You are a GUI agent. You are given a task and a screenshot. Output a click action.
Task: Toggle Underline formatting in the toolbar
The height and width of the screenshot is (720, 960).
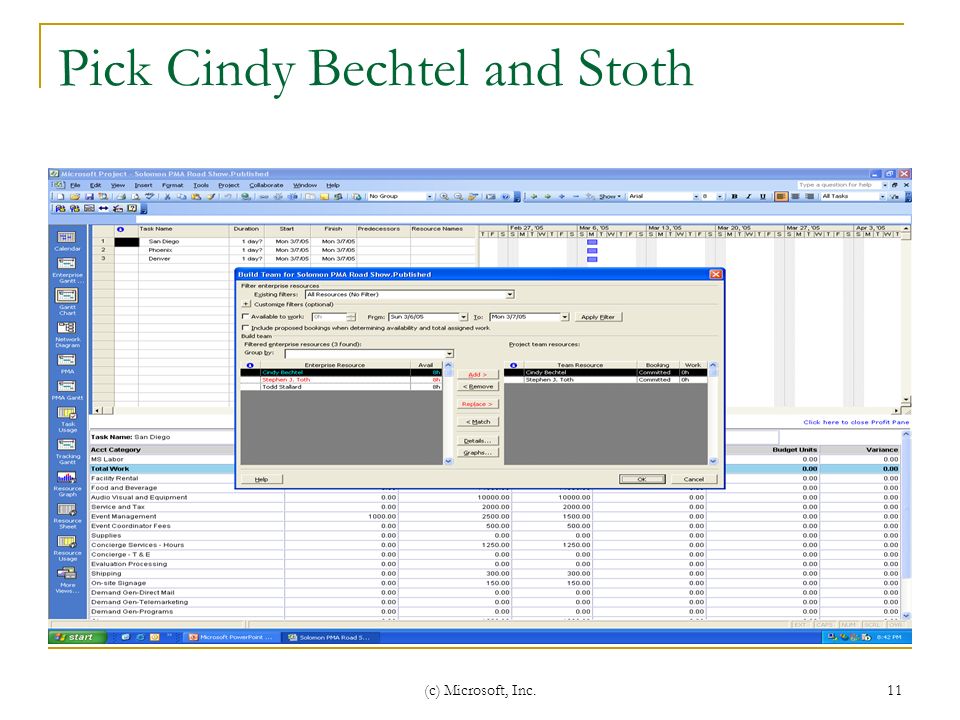(x=763, y=197)
